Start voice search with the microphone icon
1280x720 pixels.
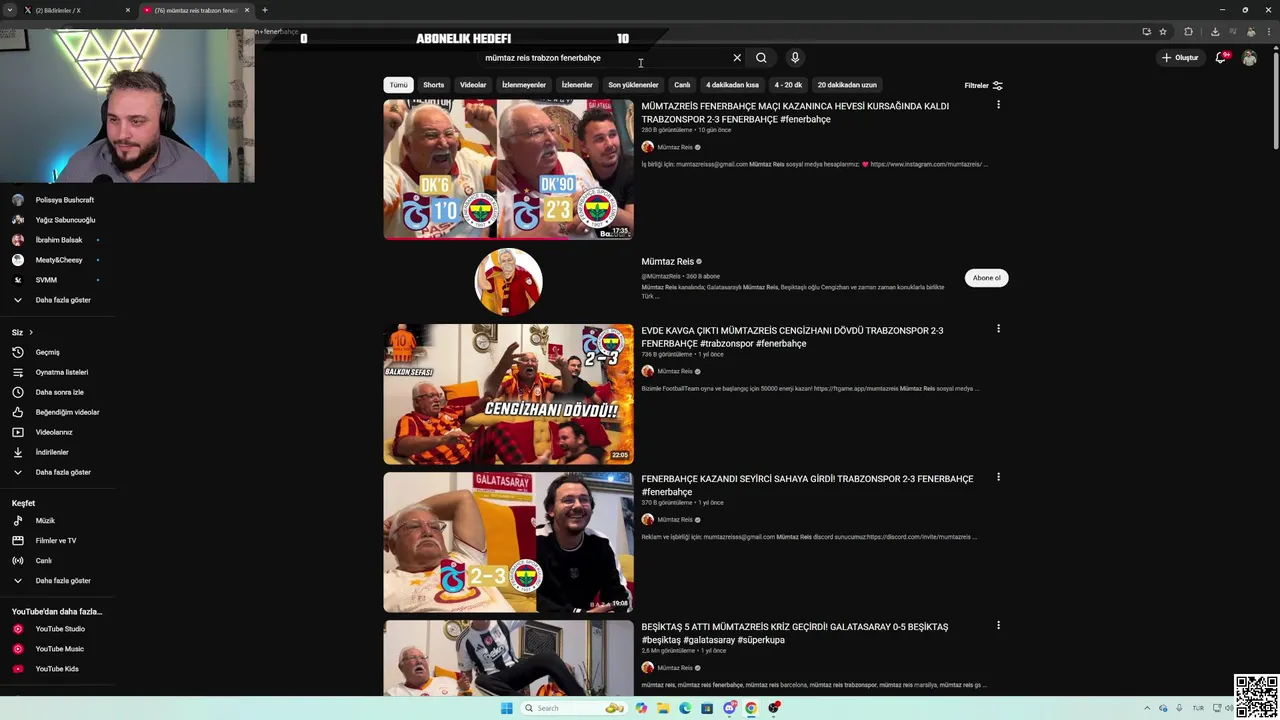[x=795, y=58]
